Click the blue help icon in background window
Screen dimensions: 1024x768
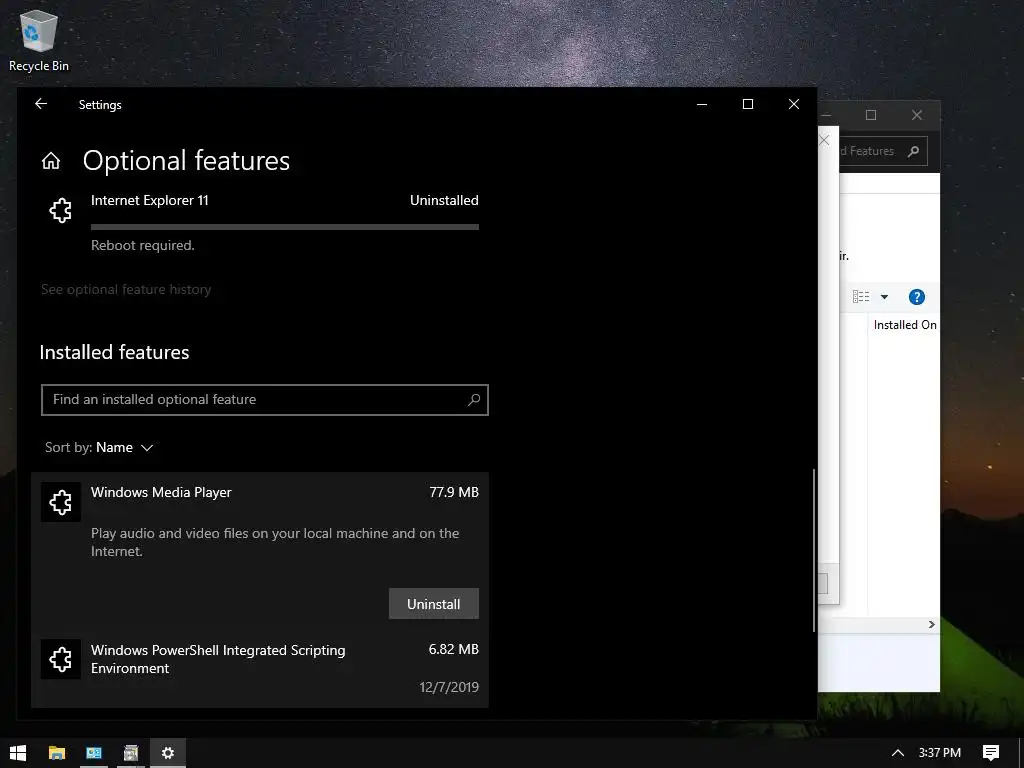pyautogui.click(x=916, y=297)
